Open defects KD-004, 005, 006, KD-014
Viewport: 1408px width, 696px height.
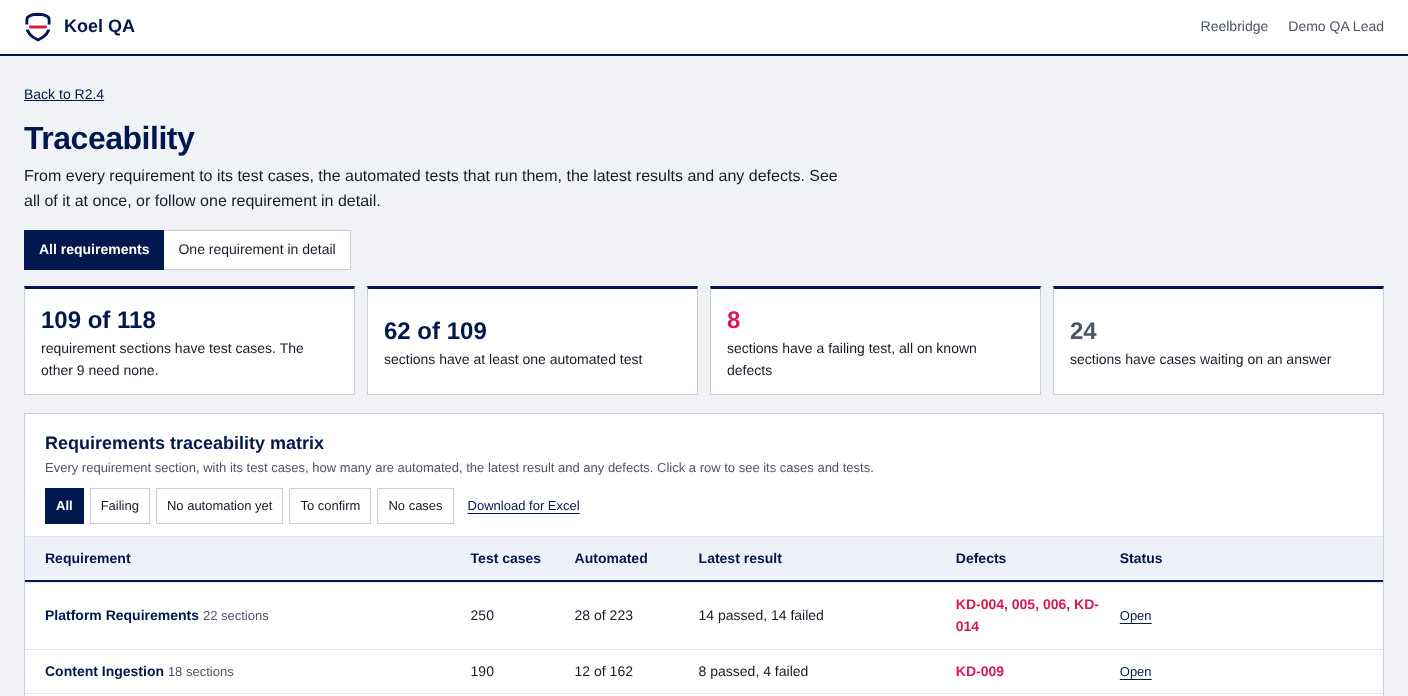pos(1027,616)
